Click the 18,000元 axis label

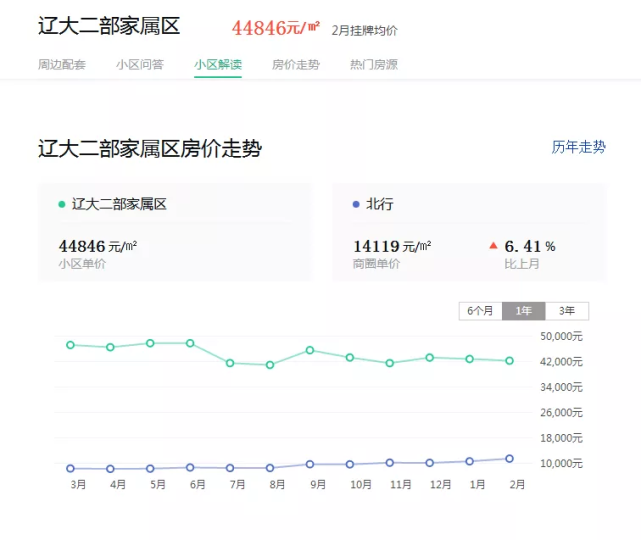[x=561, y=438]
